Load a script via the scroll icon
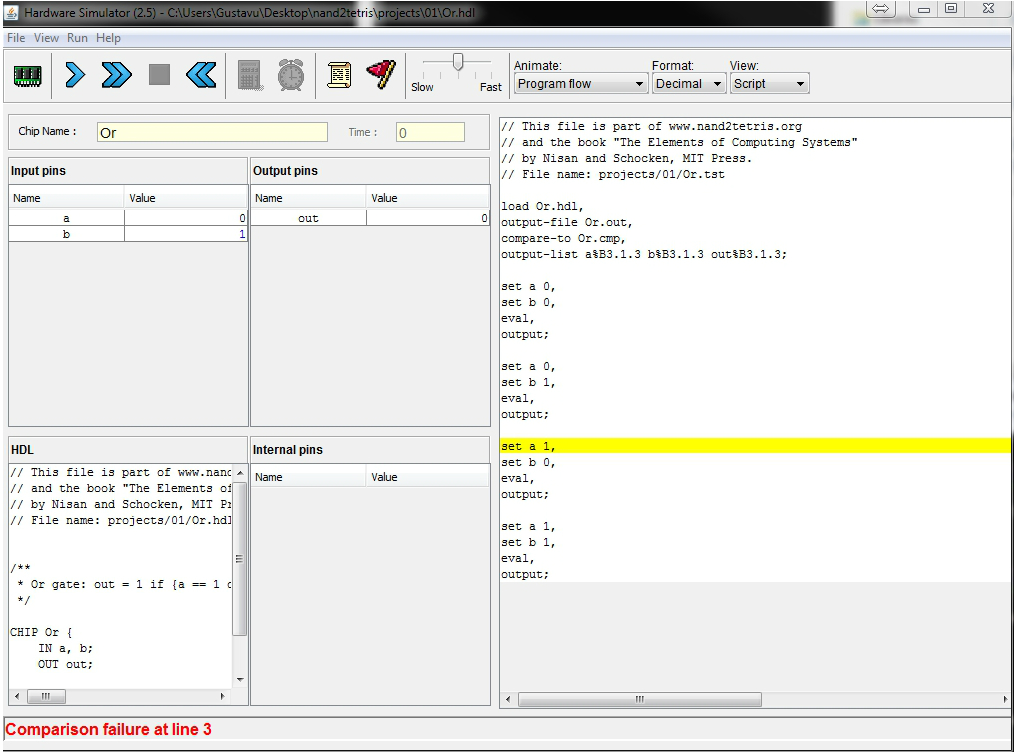This screenshot has height=752, width=1014. coord(339,75)
